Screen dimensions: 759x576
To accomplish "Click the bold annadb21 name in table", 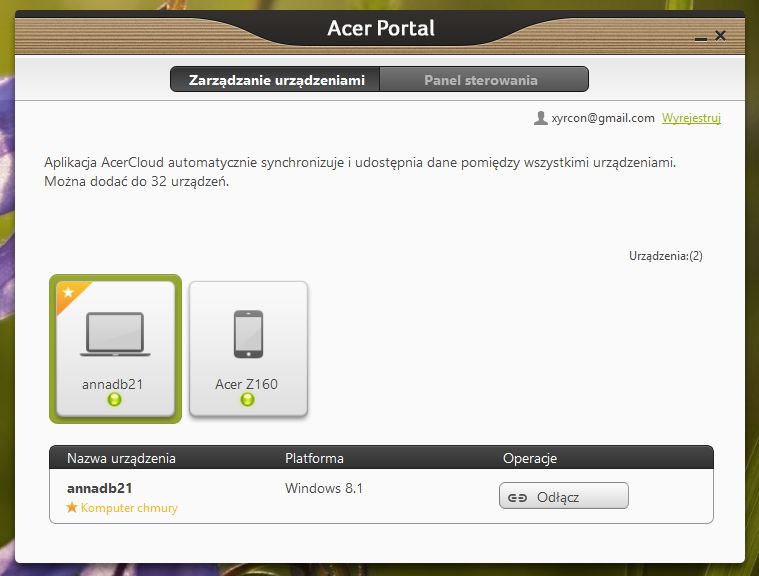I will 100,488.
